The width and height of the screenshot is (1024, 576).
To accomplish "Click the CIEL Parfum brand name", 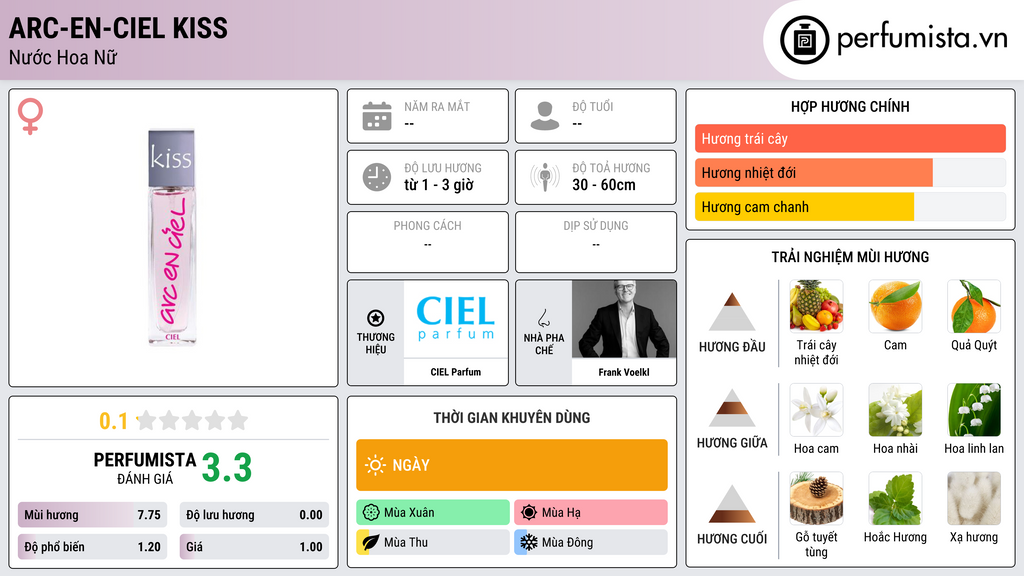I will click(456, 372).
